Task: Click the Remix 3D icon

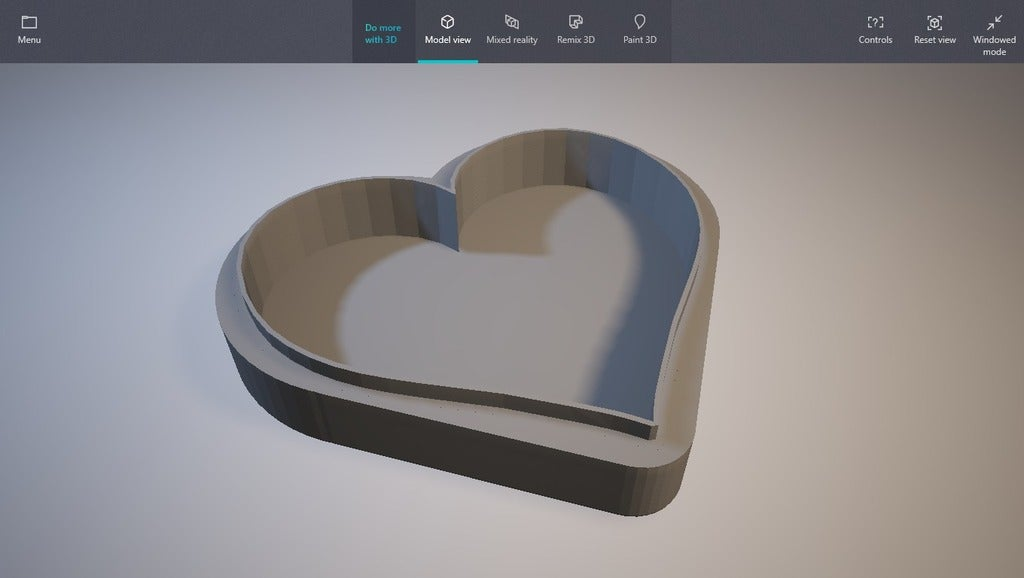Action: pos(577,20)
